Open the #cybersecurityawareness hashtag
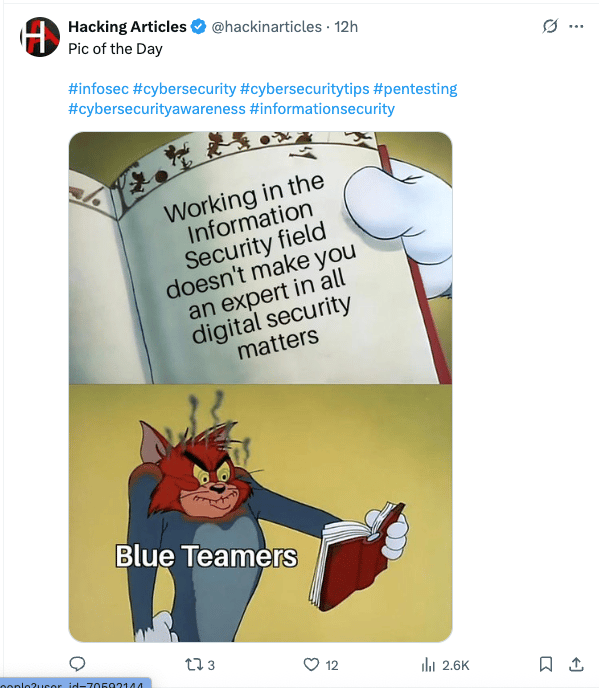599x688 pixels. [157, 109]
